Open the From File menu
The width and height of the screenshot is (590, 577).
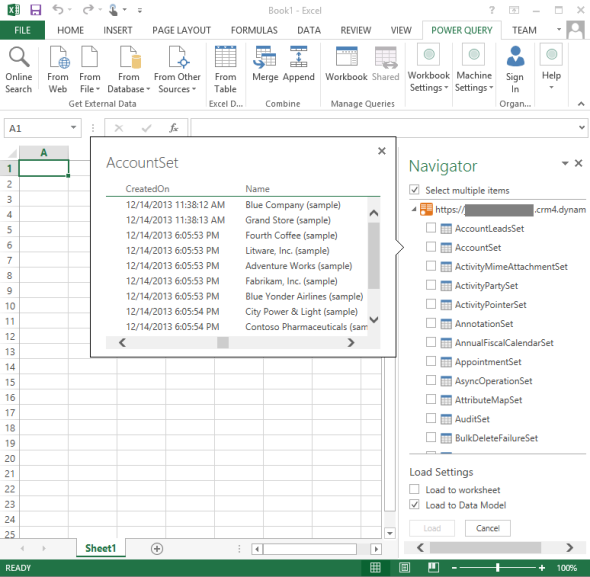point(90,69)
